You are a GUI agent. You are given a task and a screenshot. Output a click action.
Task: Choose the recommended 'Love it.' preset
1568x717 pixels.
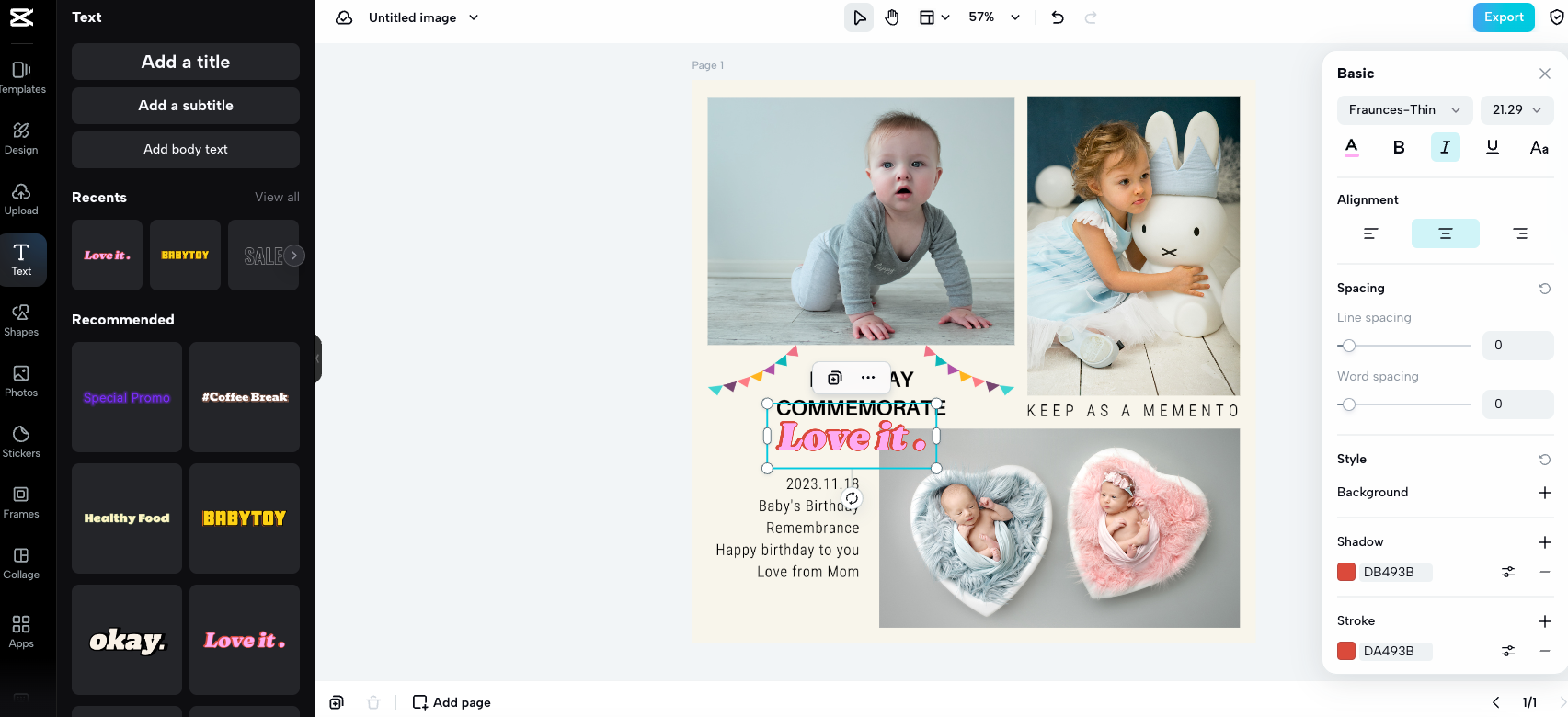(245, 640)
